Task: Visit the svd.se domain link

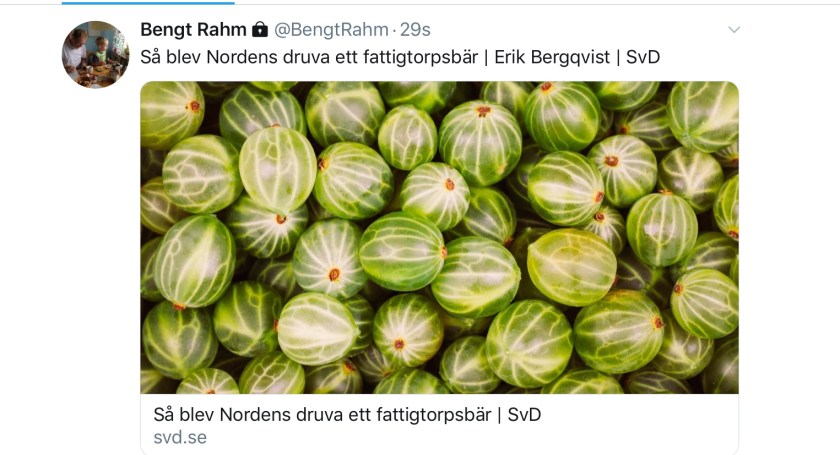Action: 180,437
